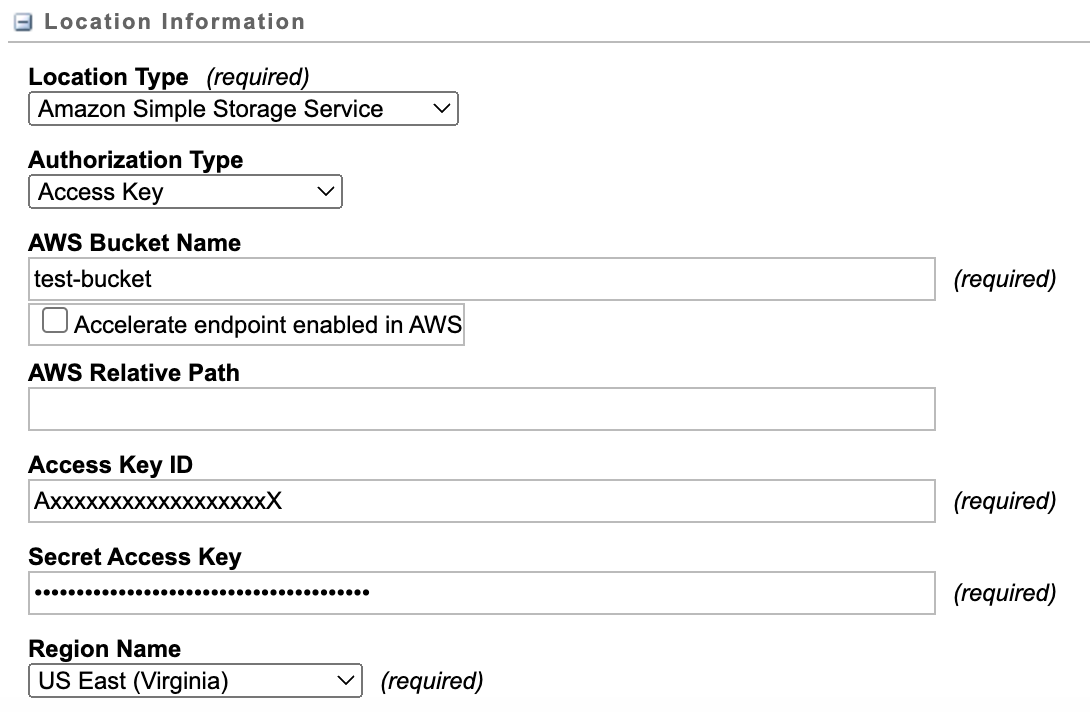This screenshot has height=712, width=1090.
Task: Click the 'AWS Bucket Name' field label
Action: point(134,242)
